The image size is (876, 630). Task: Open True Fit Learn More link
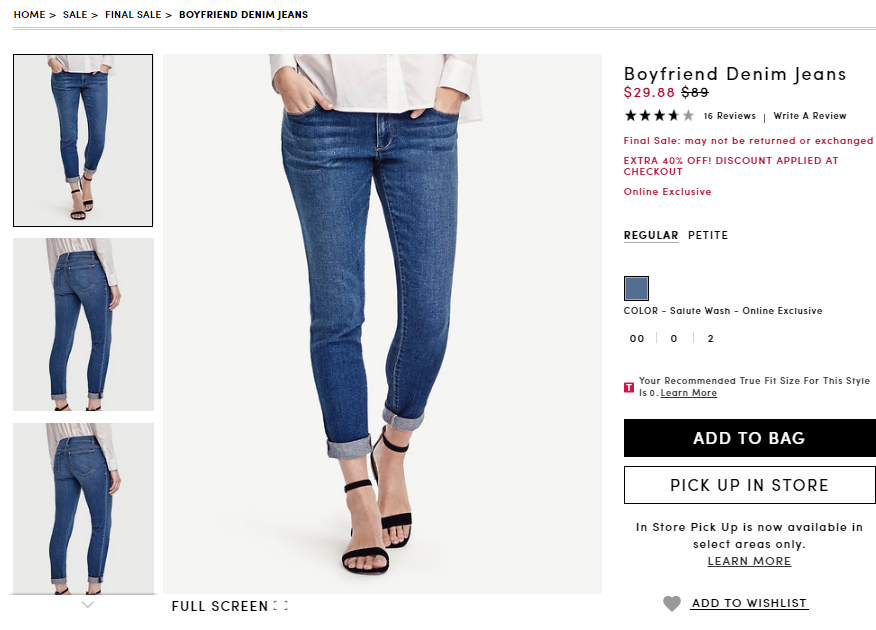coord(688,393)
